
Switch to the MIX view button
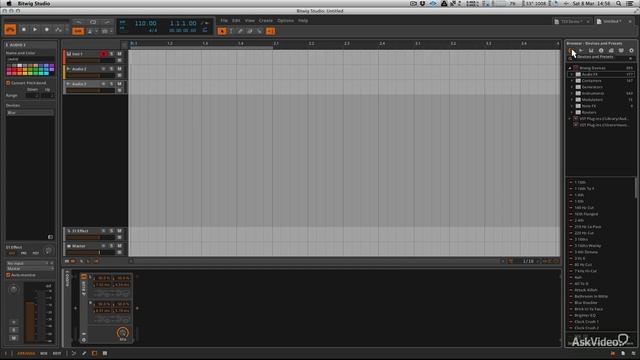tap(44, 353)
